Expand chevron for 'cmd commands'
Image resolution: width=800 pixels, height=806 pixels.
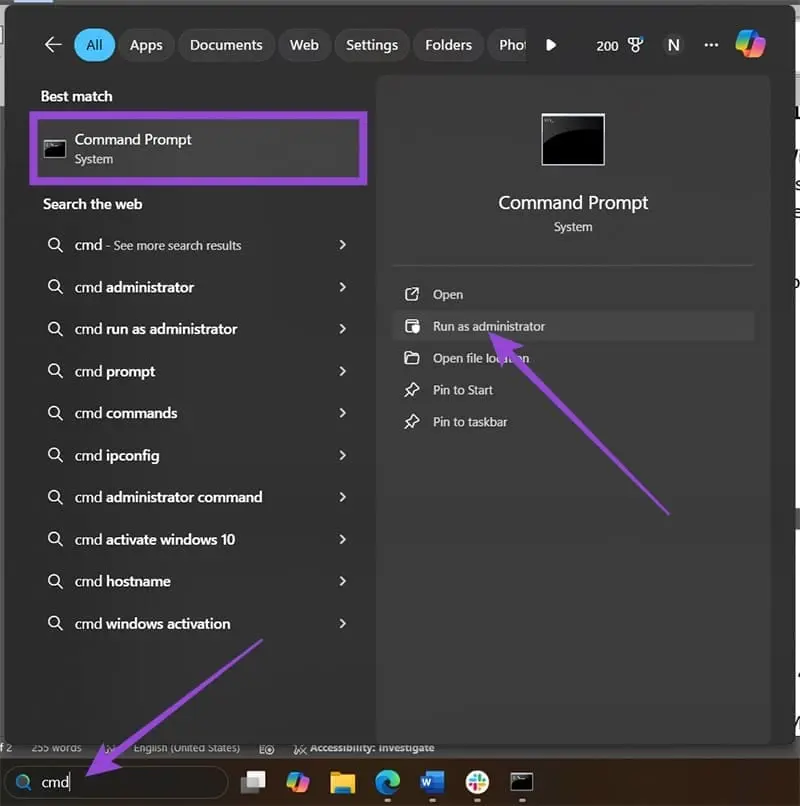point(342,413)
